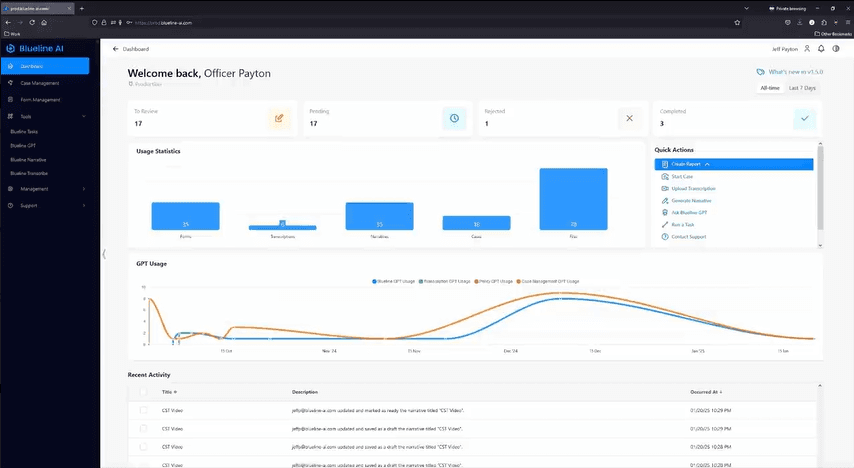Toggle the theme contrast icon in header
854x468 pixels.
point(835,48)
